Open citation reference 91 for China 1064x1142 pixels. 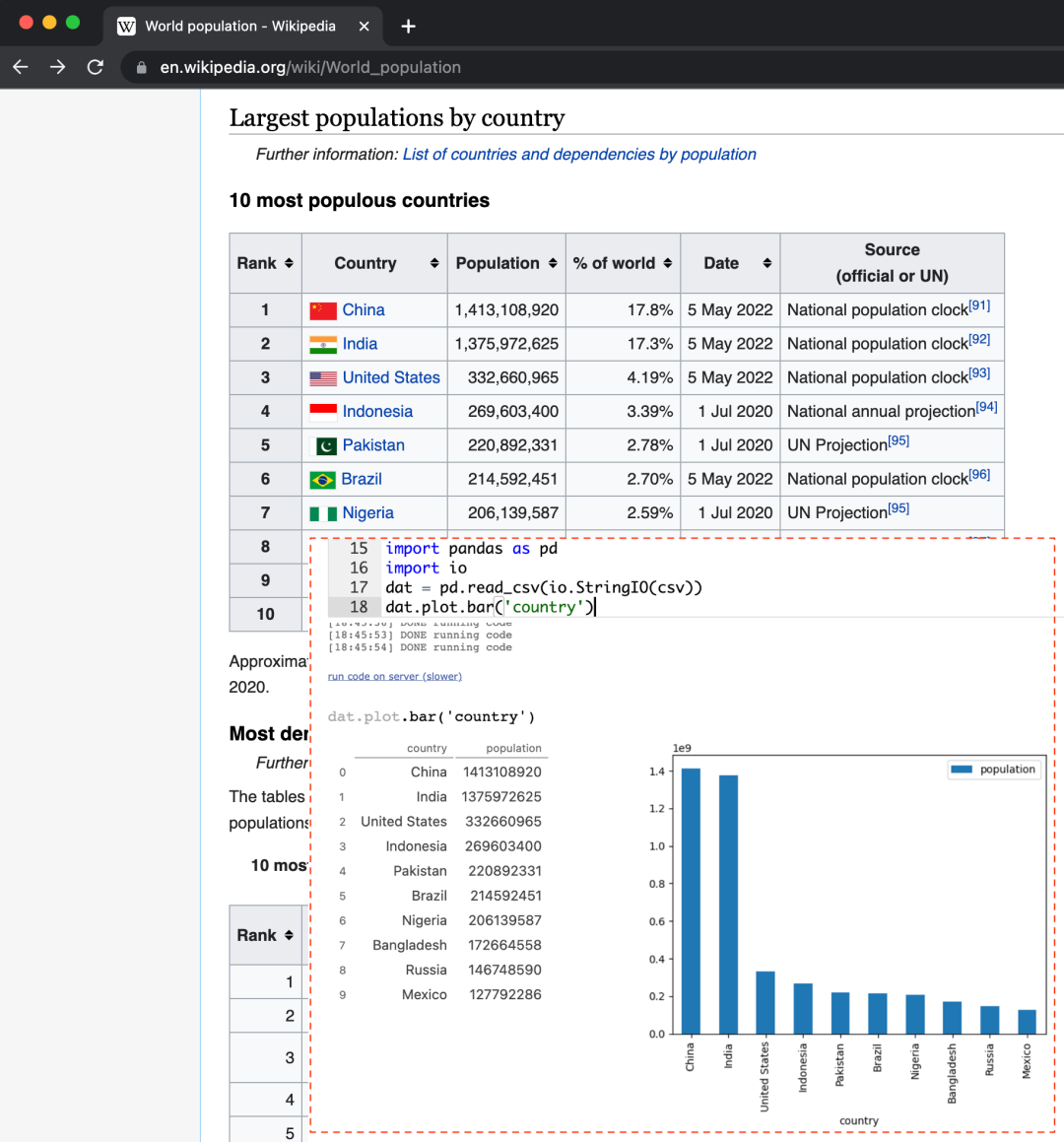coord(979,305)
